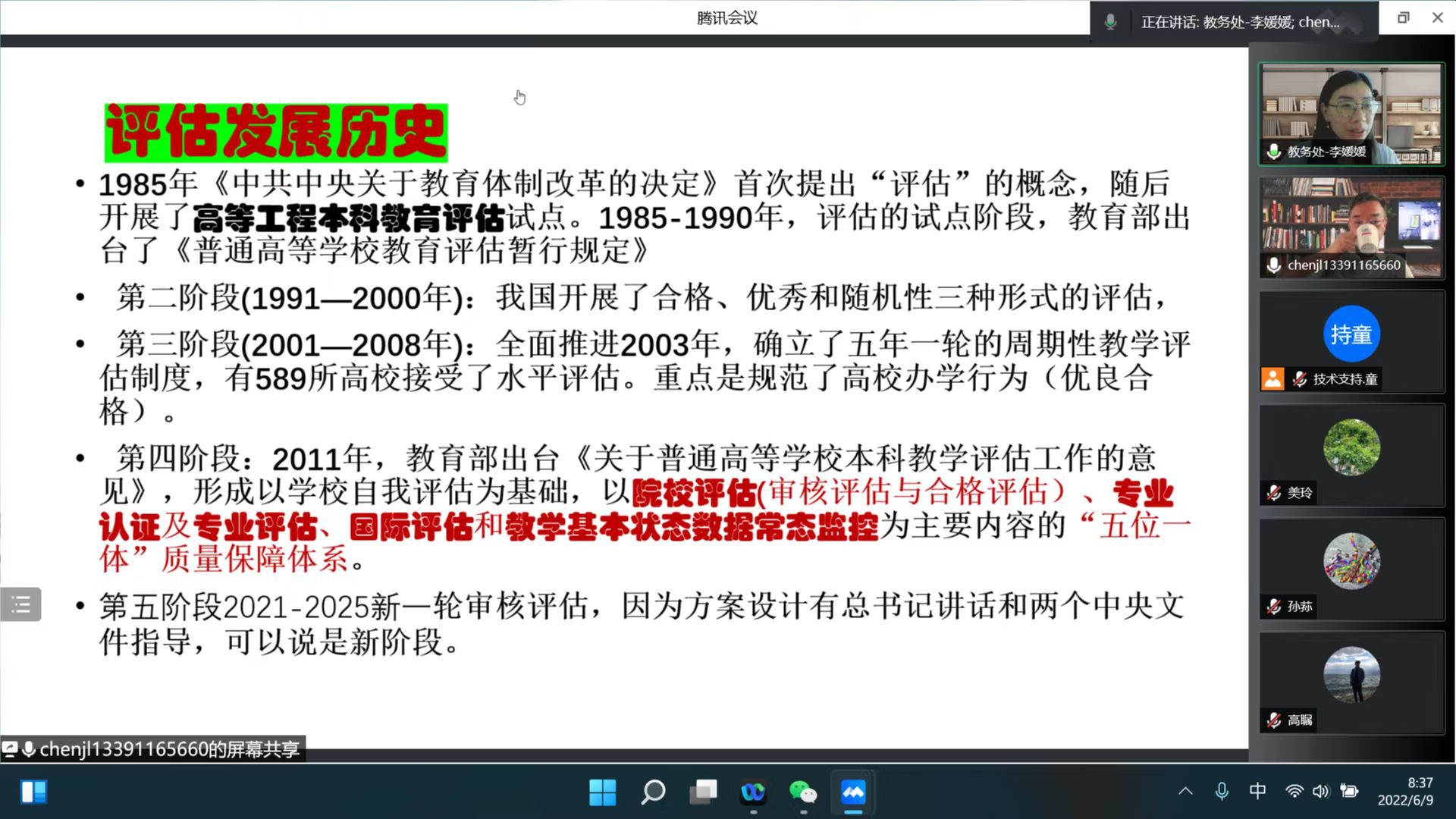Expand hidden system tray icons chevron
Viewport: 1456px width, 819px height.
click(x=1185, y=792)
